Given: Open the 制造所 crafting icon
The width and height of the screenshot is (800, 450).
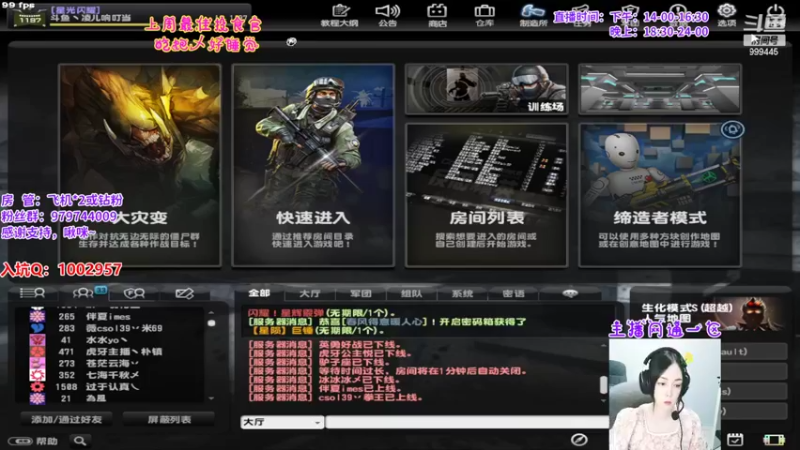Looking at the screenshot, I should [533, 15].
